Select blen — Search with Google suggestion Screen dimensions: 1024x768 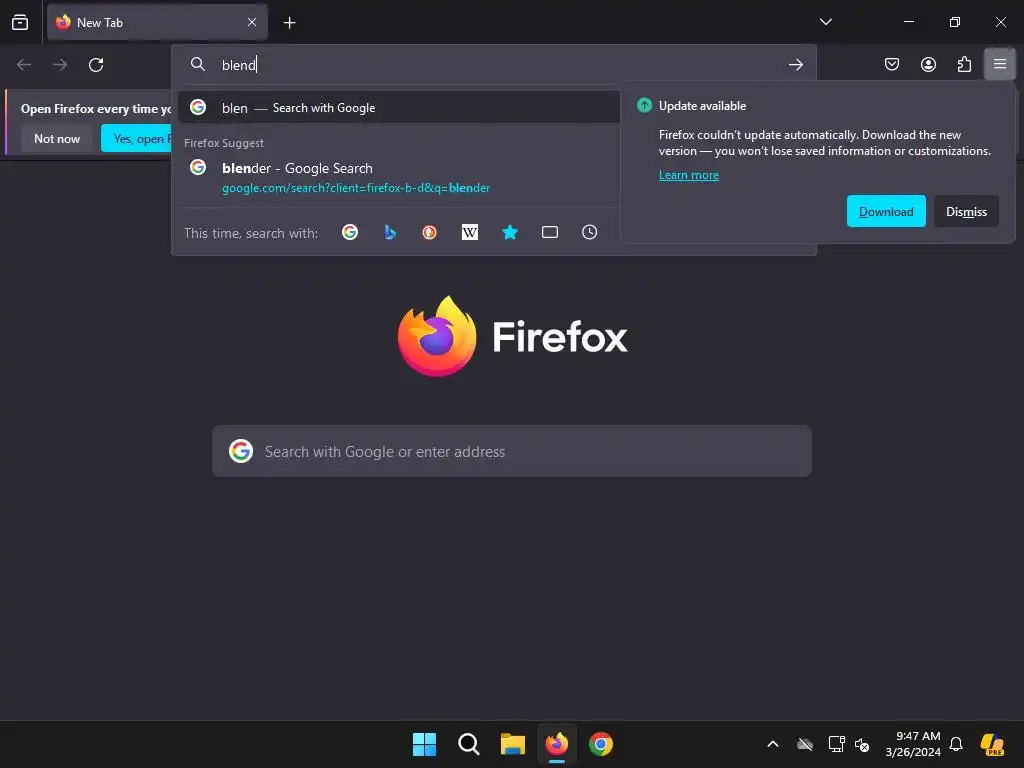pos(399,108)
